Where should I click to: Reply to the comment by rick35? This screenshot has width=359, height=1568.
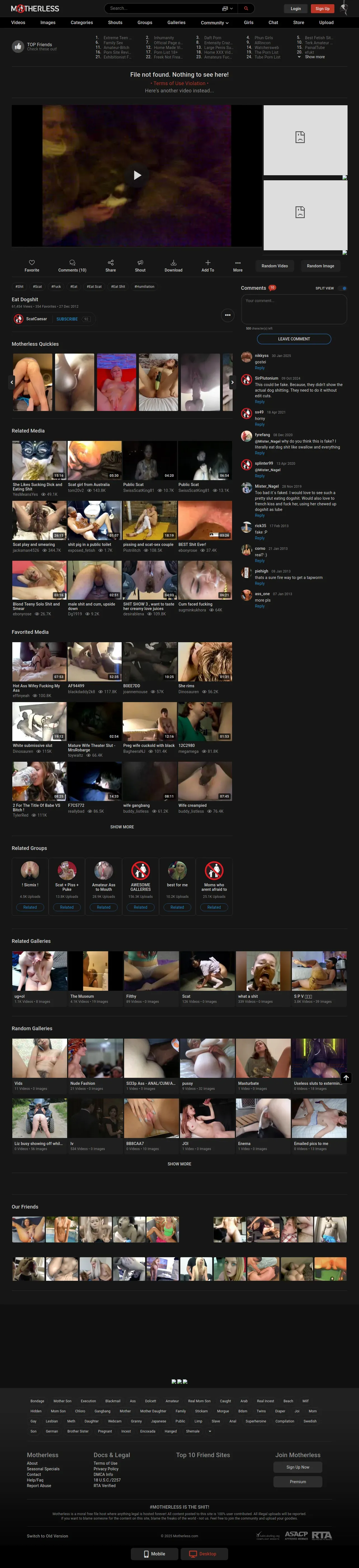pyautogui.click(x=259, y=538)
